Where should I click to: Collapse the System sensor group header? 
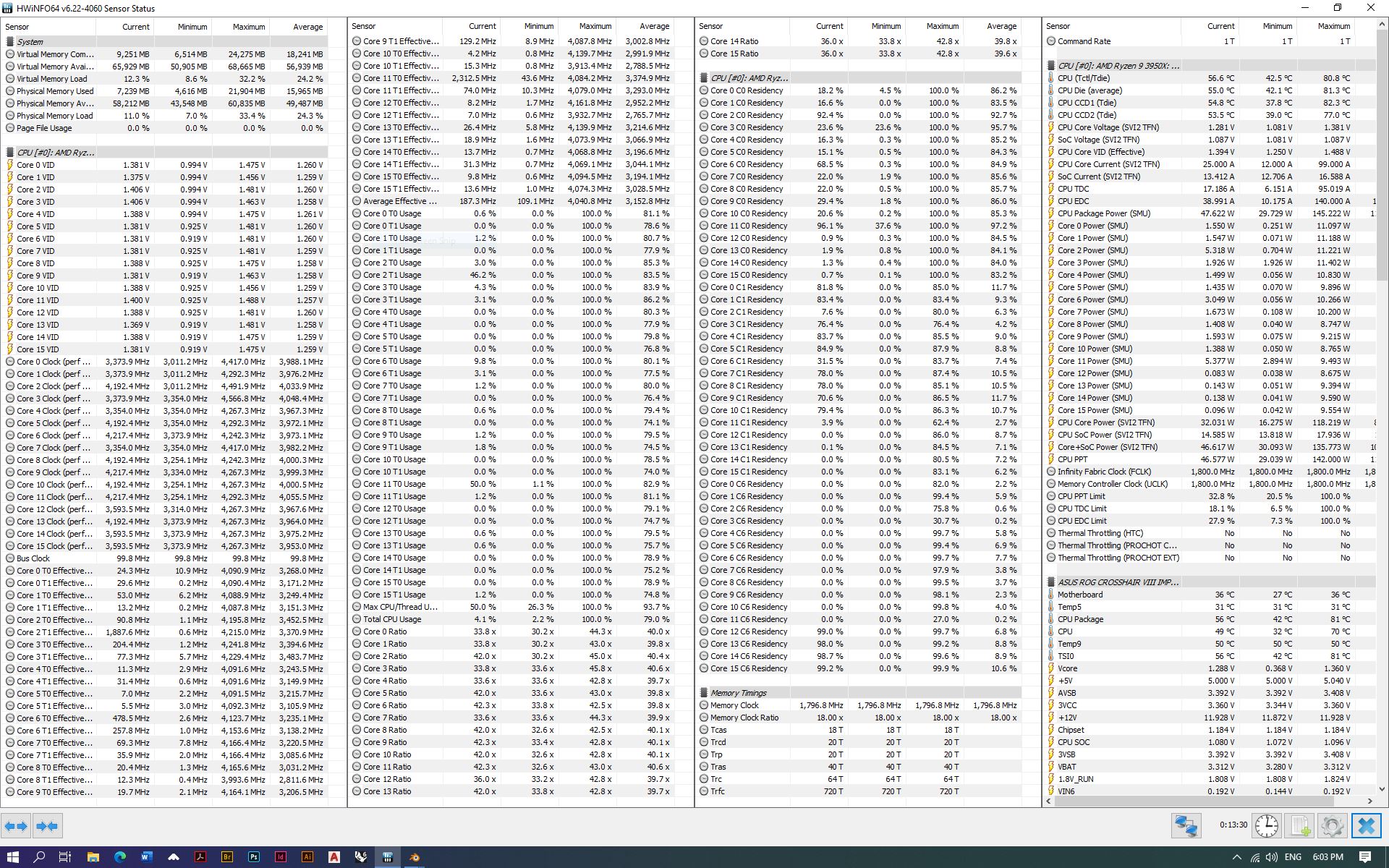point(30,42)
